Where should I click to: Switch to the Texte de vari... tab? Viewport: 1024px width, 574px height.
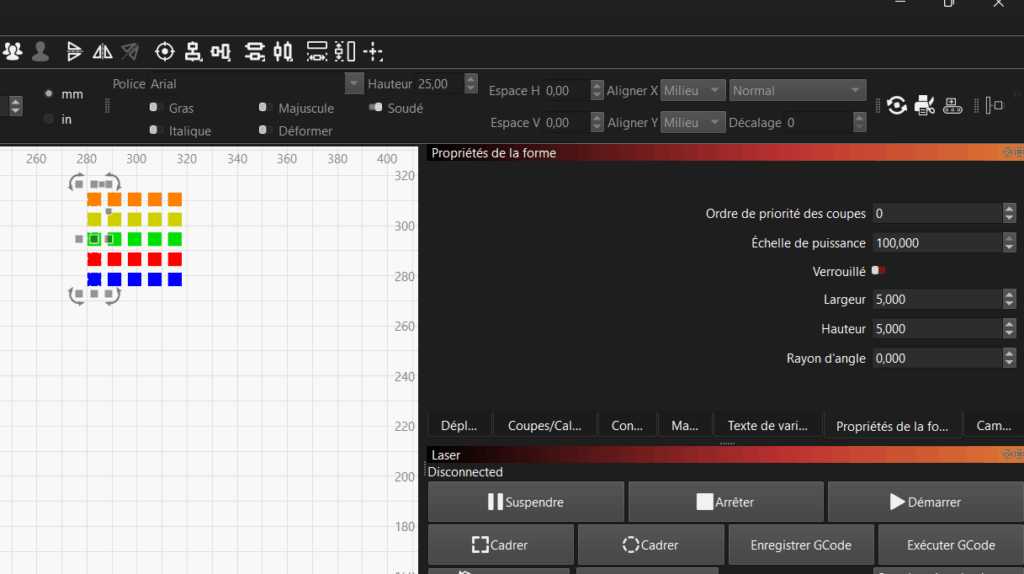click(x=767, y=425)
